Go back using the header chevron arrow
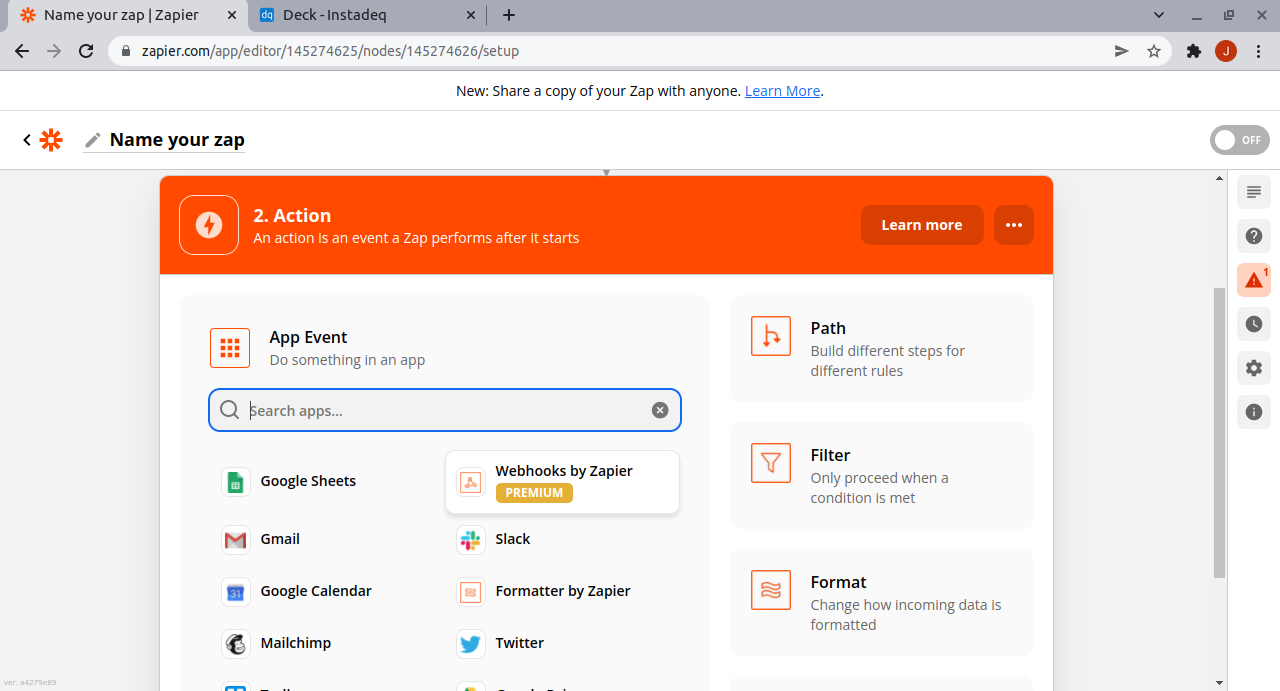 27,140
